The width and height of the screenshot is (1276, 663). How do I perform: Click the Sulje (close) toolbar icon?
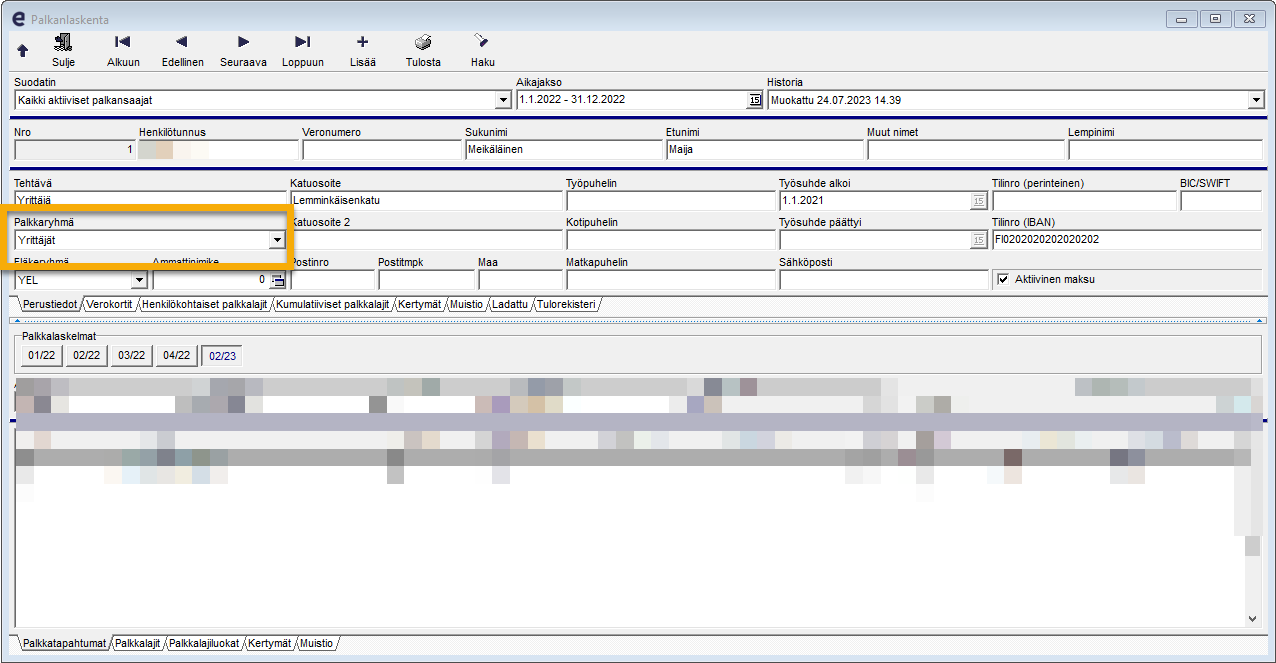point(63,42)
